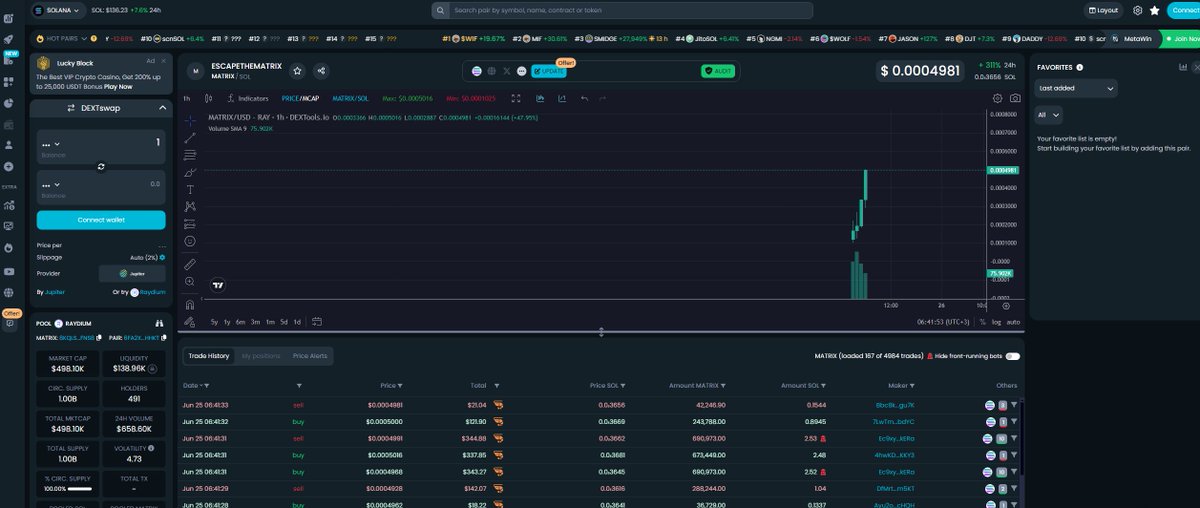Select the zoom in tool on chart
The image size is (1200, 508).
(x=190, y=282)
